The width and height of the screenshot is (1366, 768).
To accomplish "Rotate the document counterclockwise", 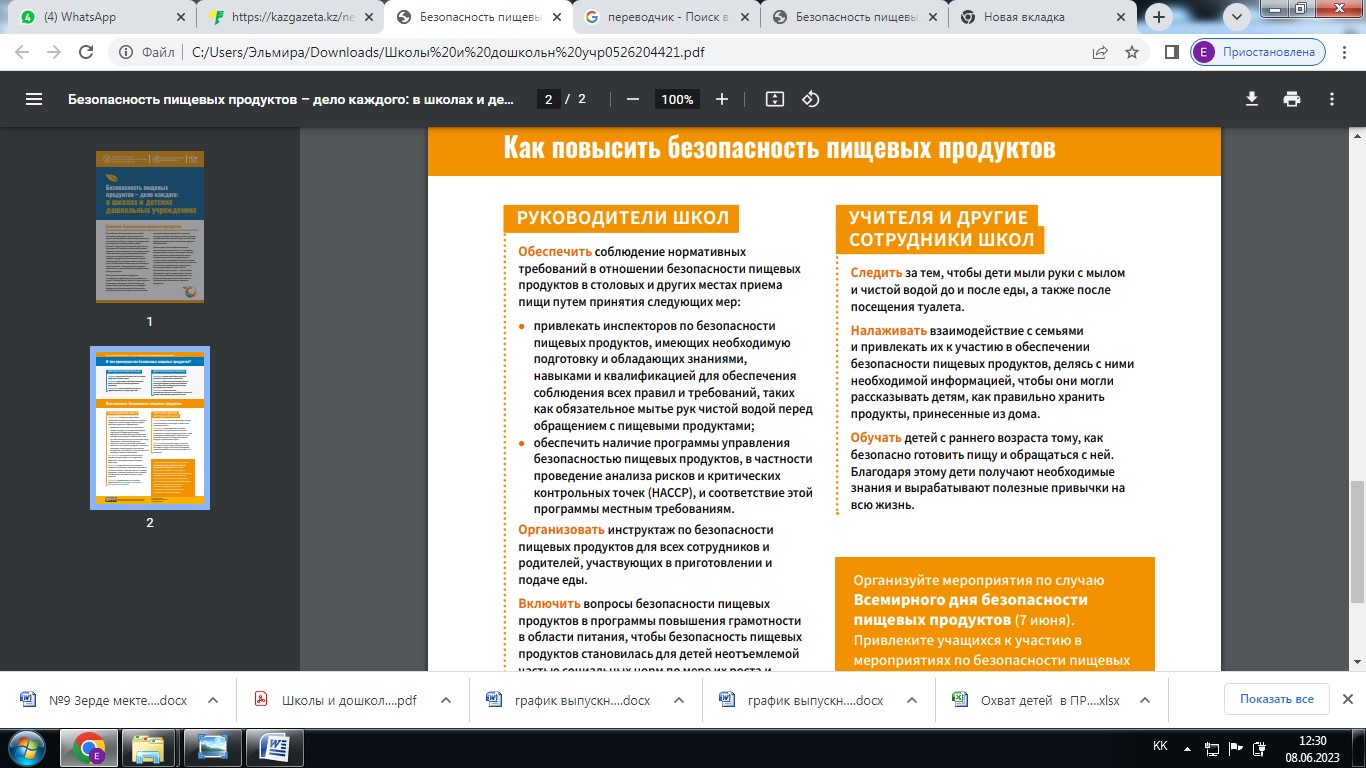I will click(811, 99).
